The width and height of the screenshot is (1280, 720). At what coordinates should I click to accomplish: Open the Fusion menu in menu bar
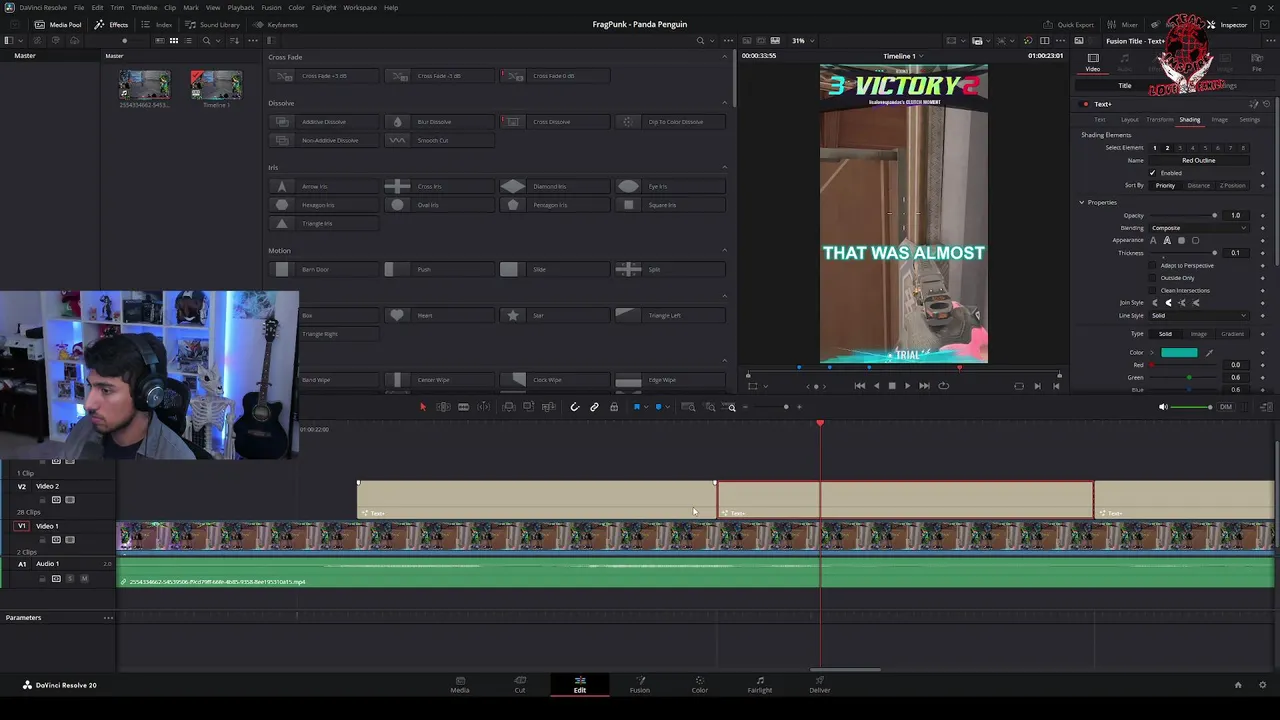271,7
